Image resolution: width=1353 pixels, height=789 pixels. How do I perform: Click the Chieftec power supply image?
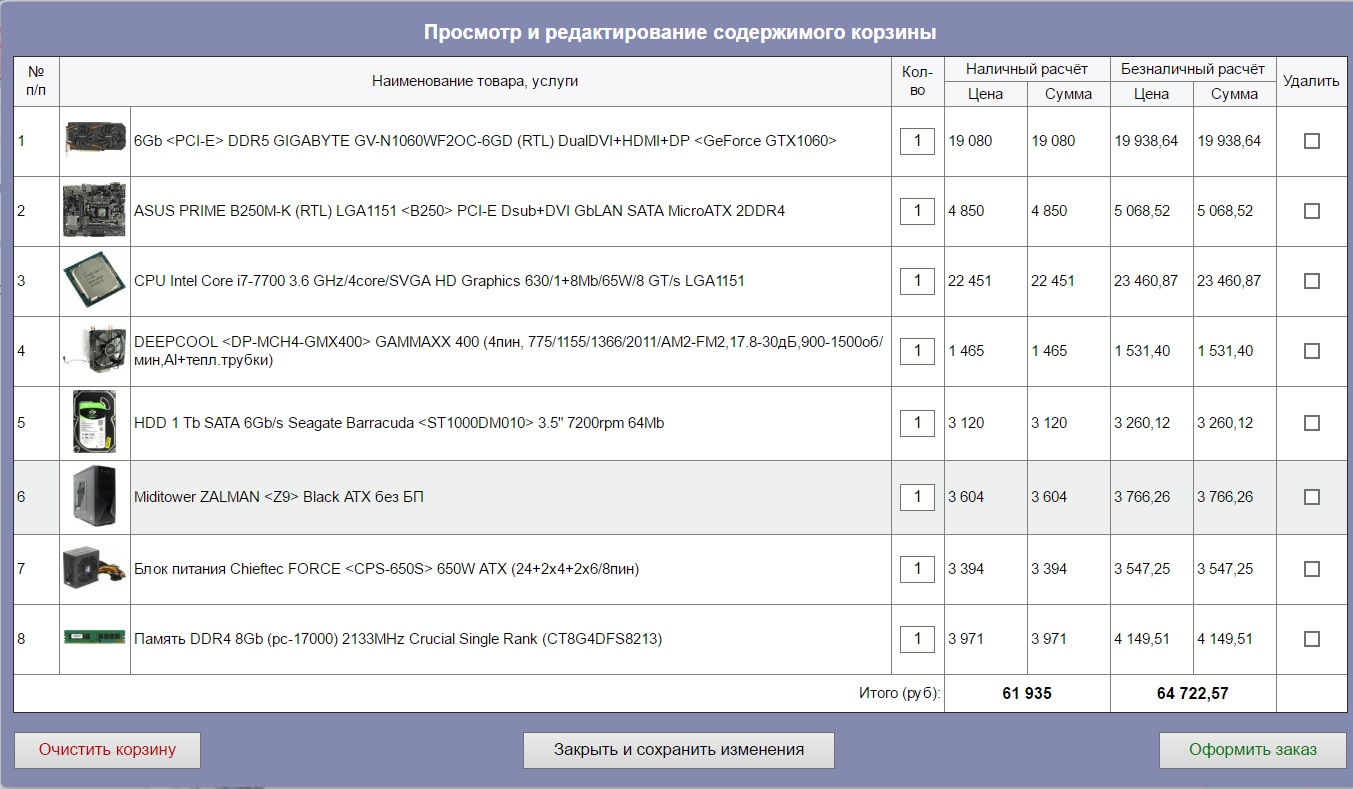point(95,569)
